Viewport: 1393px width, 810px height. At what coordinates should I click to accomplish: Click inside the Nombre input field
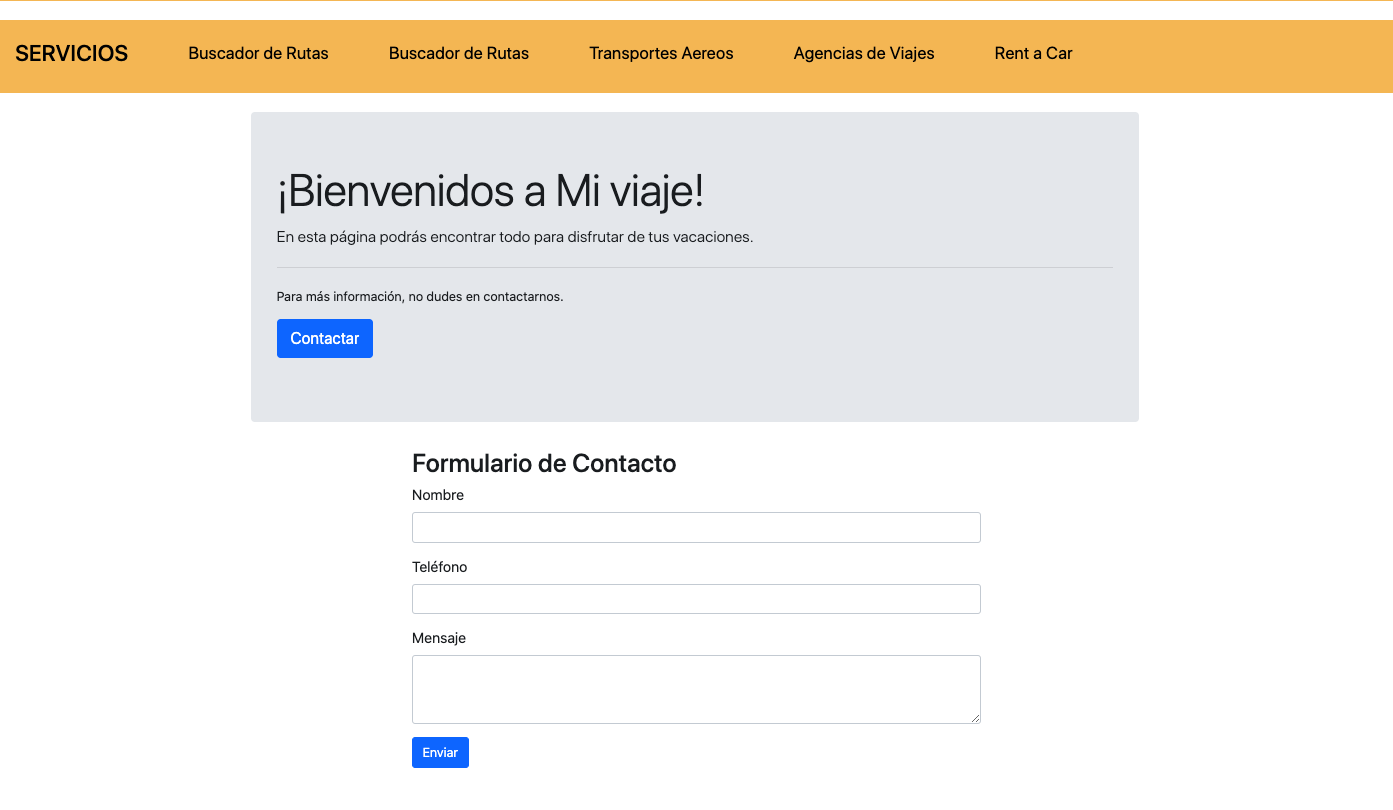tap(696, 527)
